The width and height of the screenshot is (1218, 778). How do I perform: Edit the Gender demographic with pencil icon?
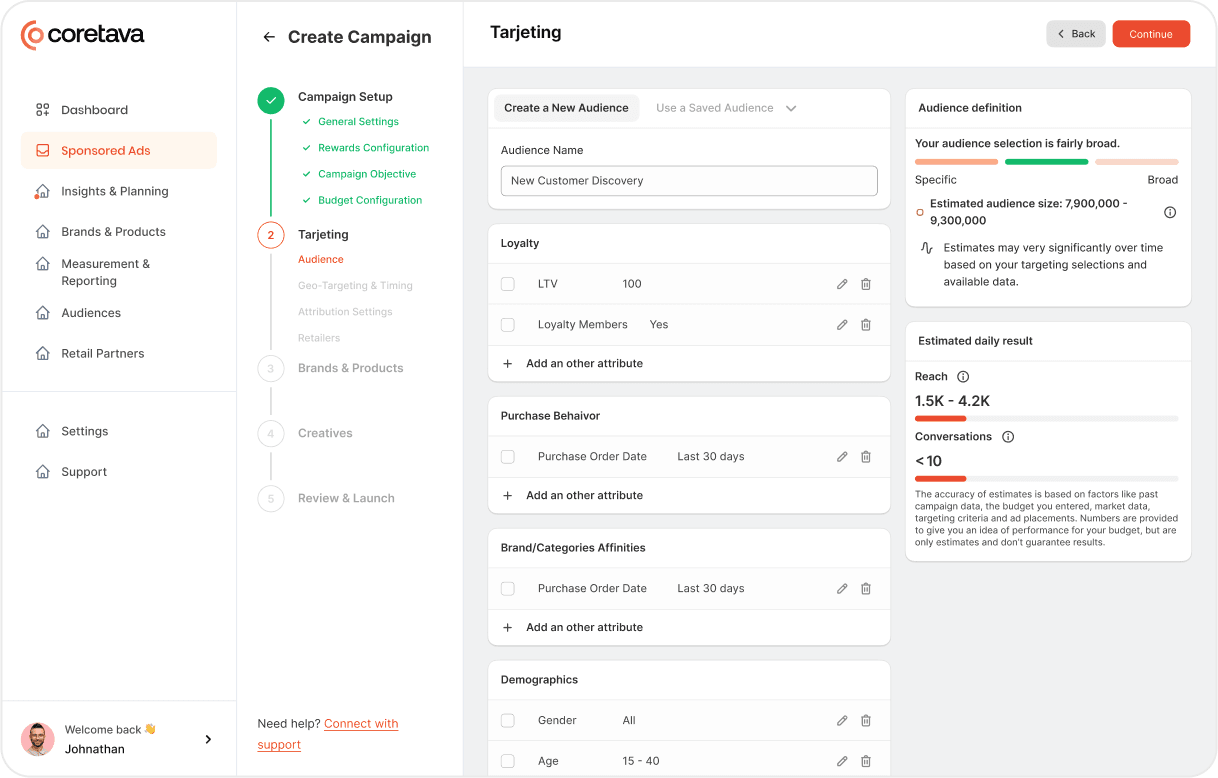point(842,721)
